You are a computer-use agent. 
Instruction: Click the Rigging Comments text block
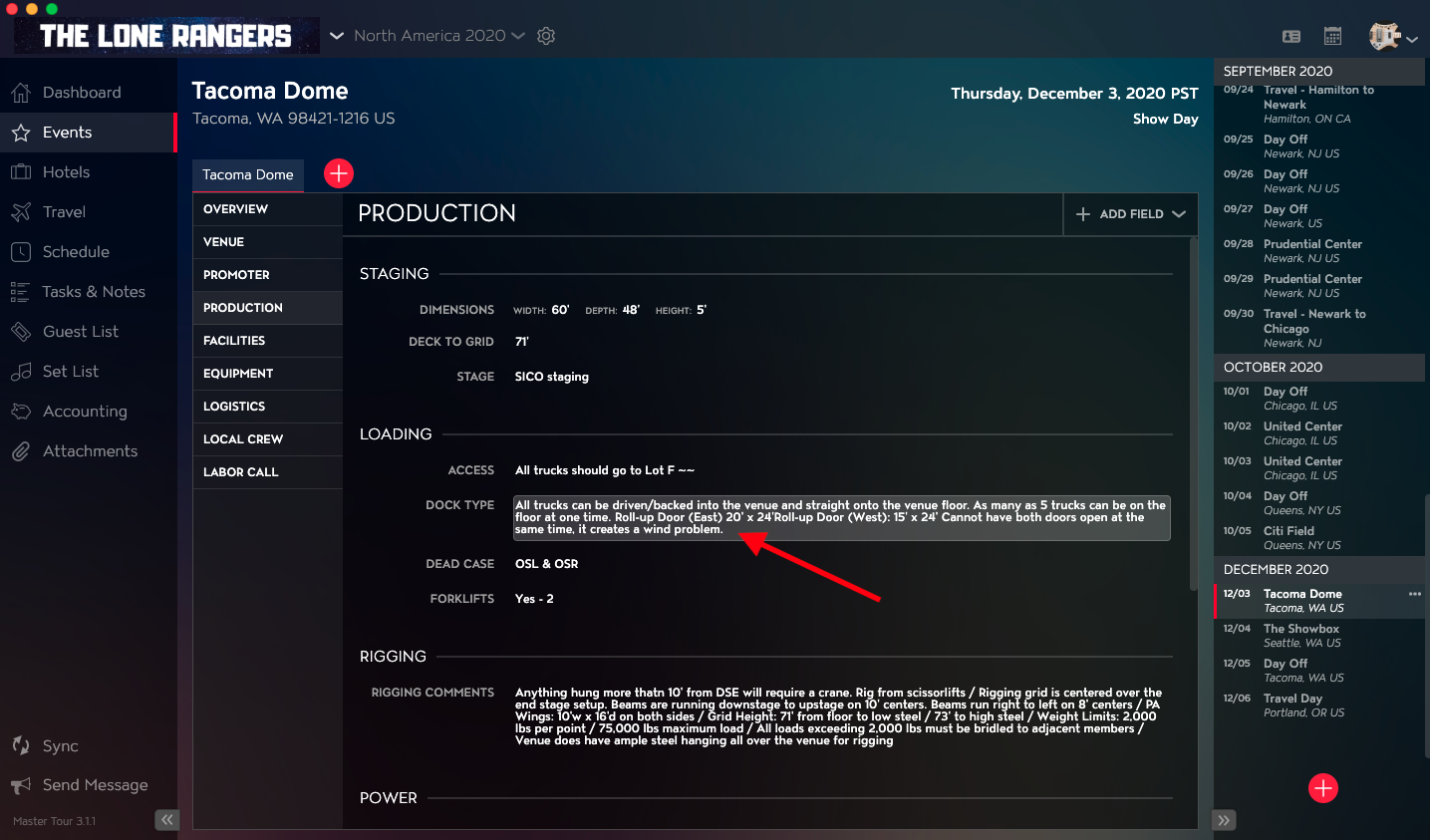[x=839, y=716]
